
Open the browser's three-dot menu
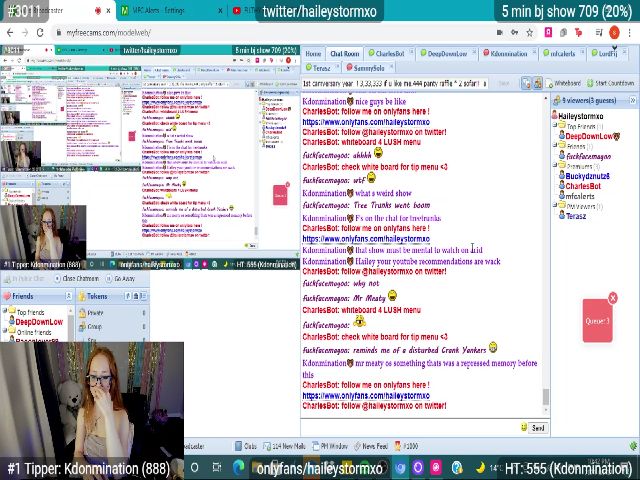[x=630, y=33]
